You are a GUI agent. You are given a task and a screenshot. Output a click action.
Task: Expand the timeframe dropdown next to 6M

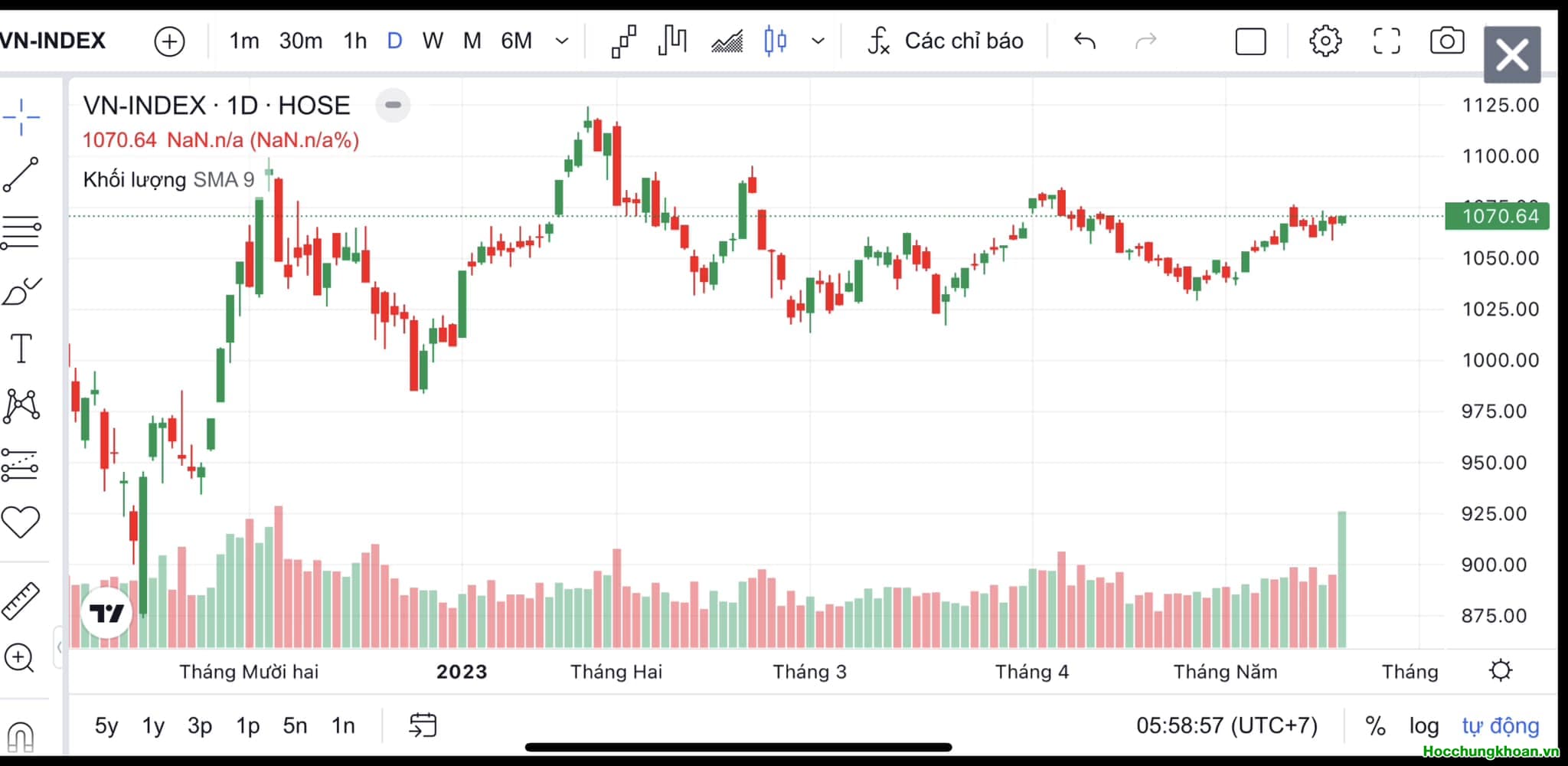pyautogui.click(x=561, y=41)
